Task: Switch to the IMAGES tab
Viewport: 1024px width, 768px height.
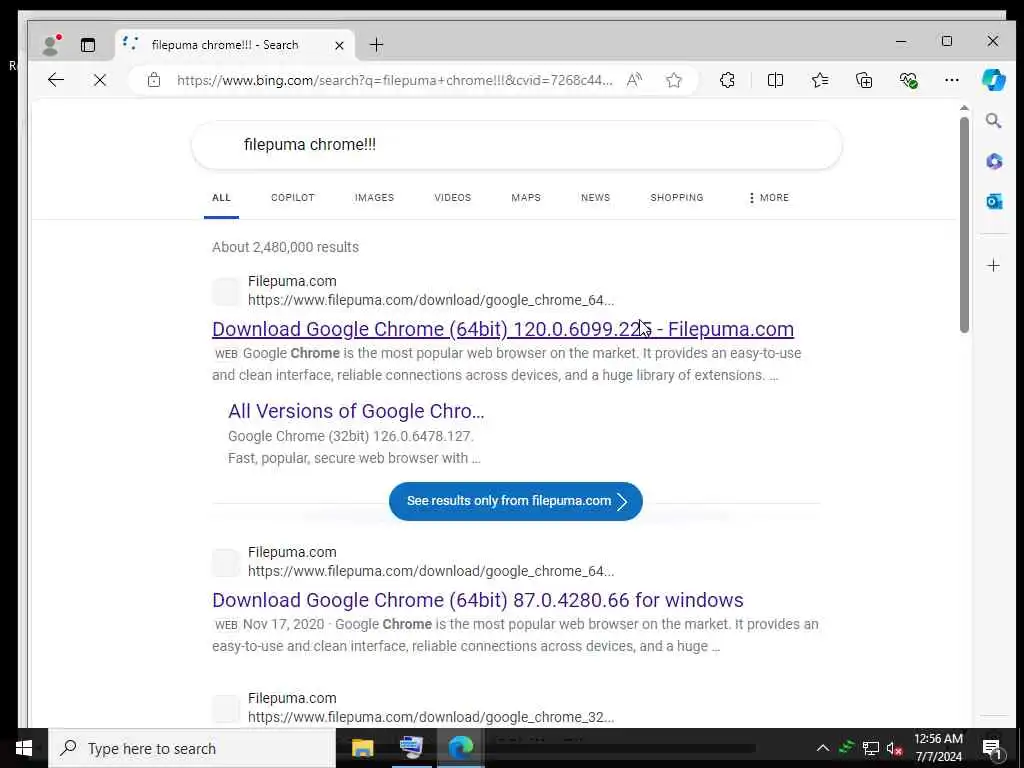Action: click(x=374, y=197)
